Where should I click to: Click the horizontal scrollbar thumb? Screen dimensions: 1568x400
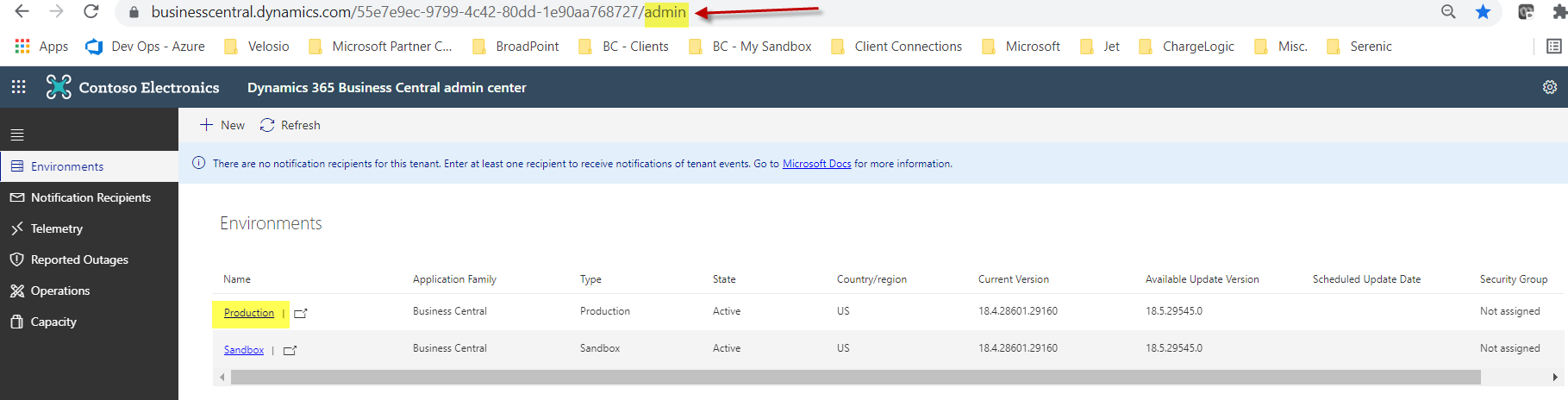856,377
